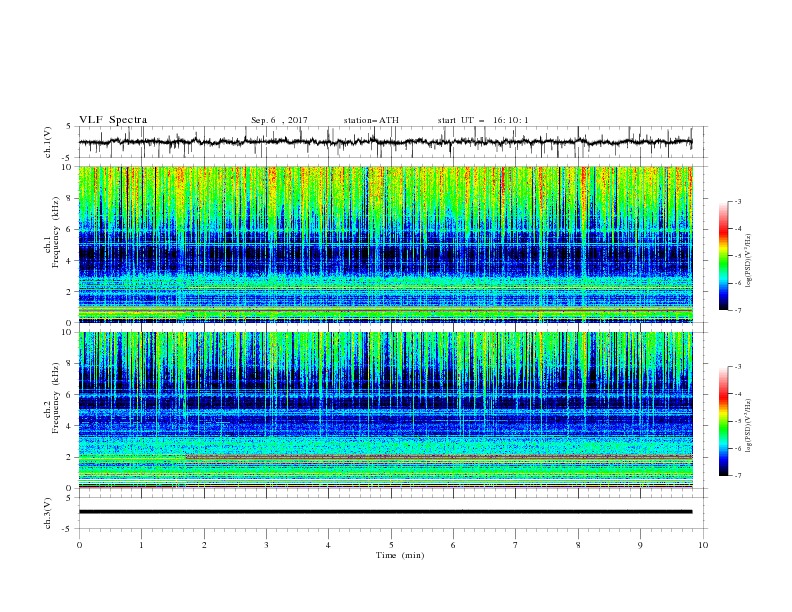792x612 pixels.
Task: Click the "0" kHz tick of ch.2 spectrogram
Action: point(70,488)
